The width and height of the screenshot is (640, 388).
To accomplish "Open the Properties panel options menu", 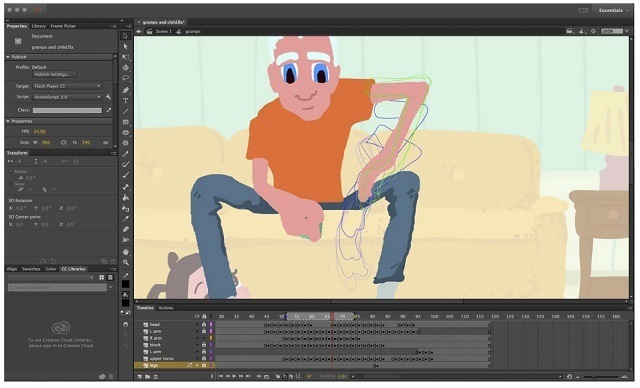I will [x=113, y=26].
